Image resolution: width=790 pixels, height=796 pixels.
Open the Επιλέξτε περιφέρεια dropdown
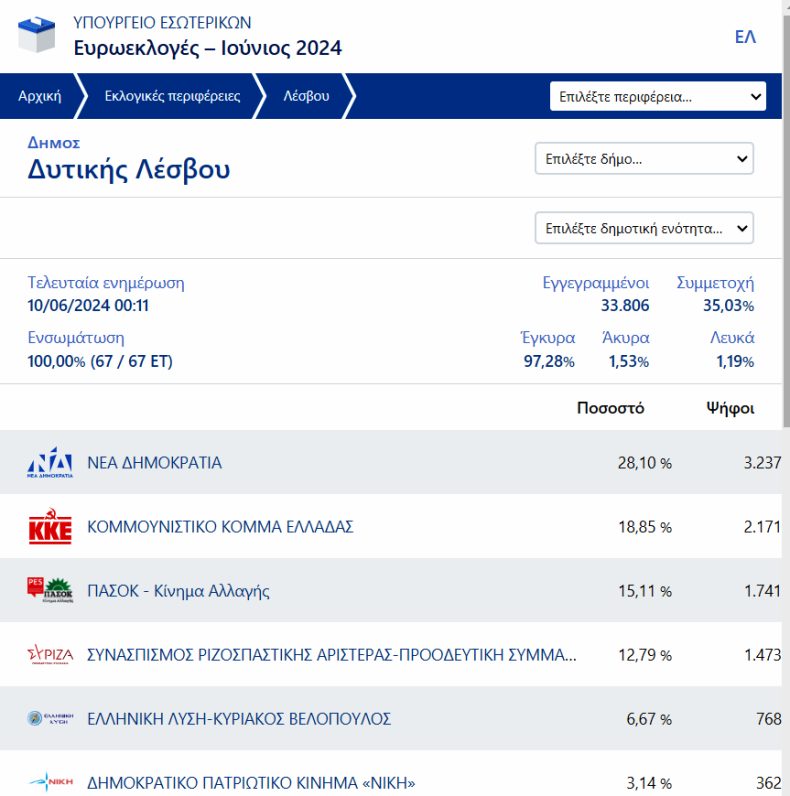point(657,96)
